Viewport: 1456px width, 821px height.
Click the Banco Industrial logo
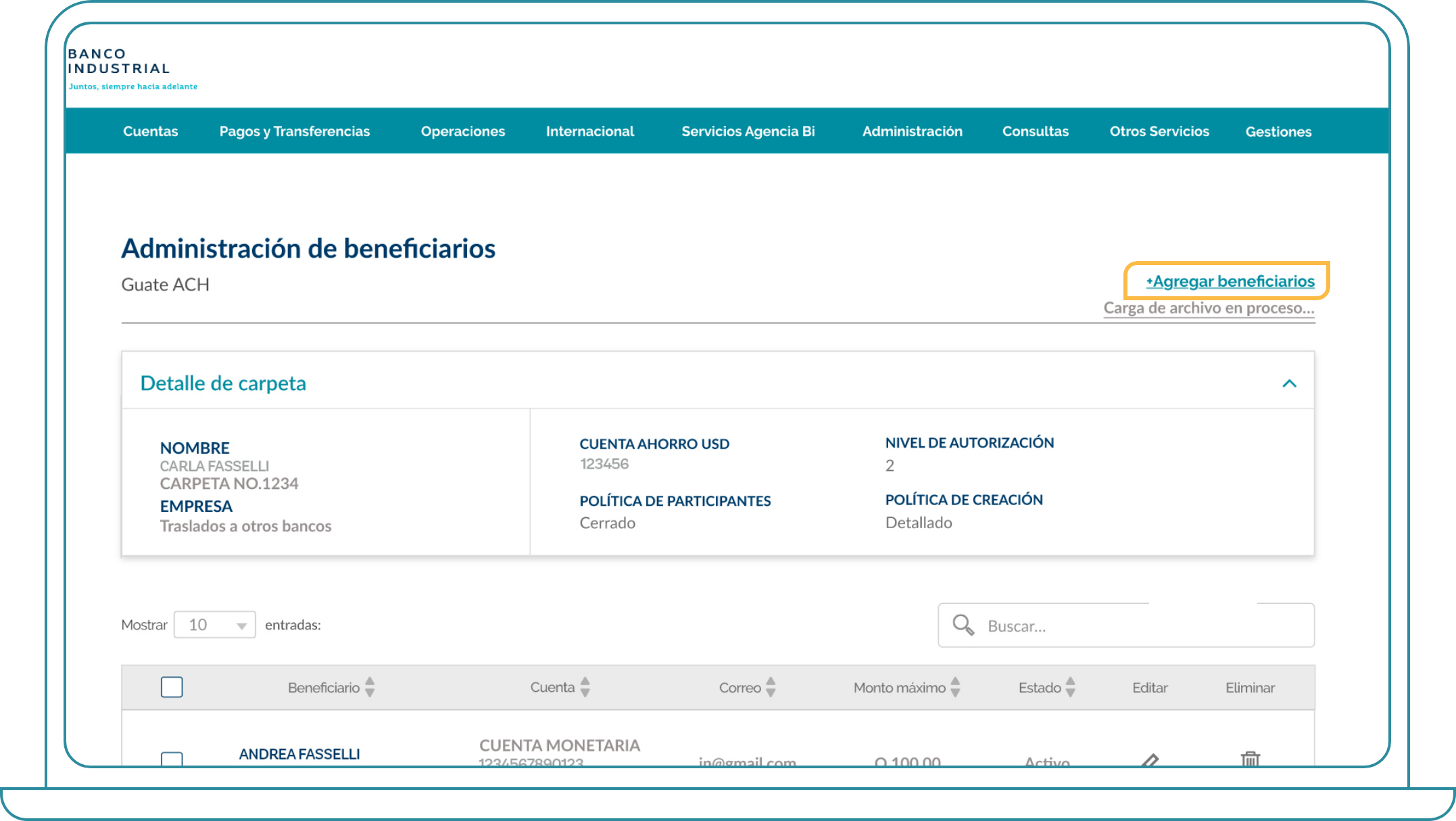132,69
